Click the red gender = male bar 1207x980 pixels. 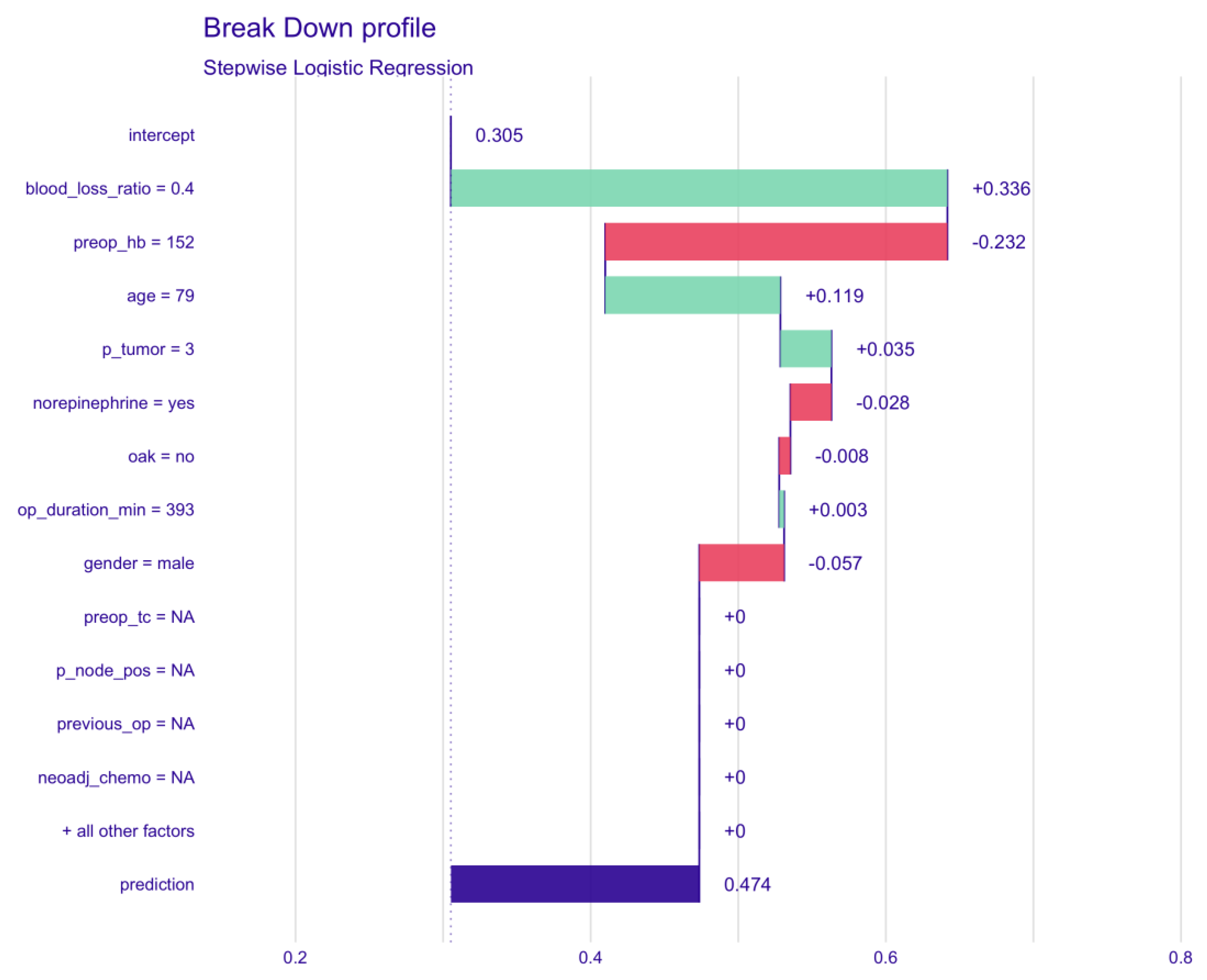(741, 563)
